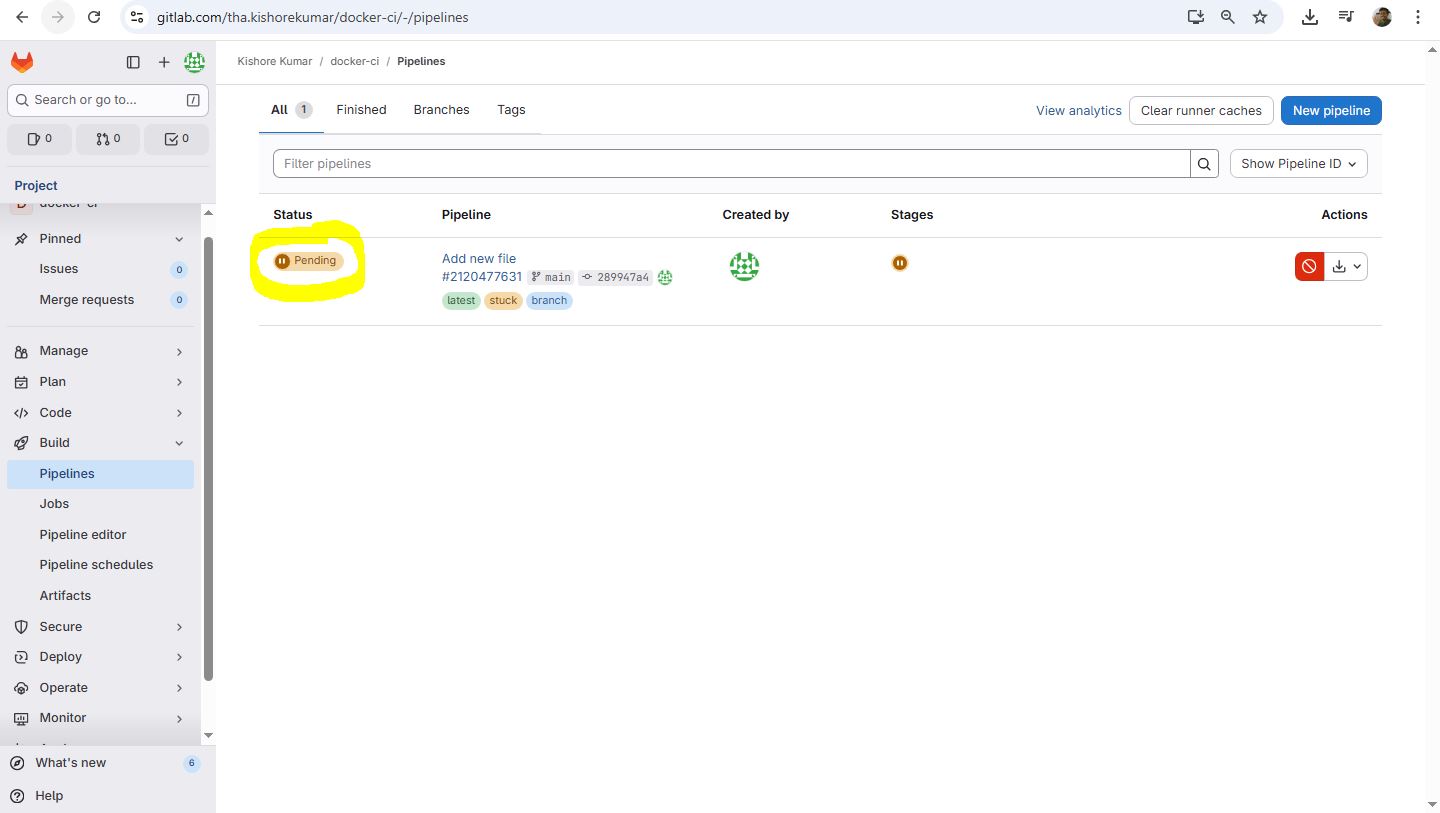Switch to the Branches tab

point(441,110)
